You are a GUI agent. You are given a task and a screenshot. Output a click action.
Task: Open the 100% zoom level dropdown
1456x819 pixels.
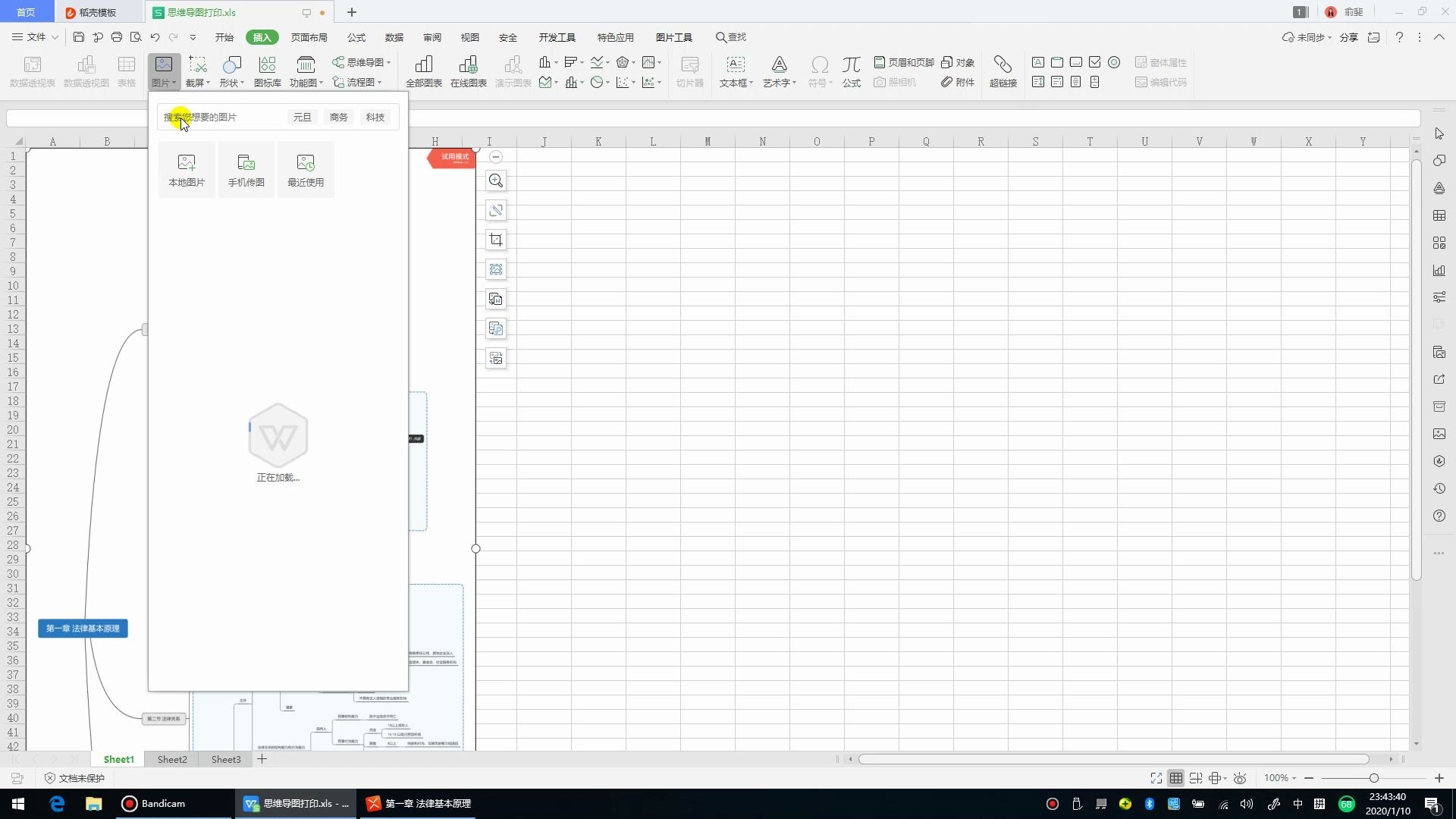click(1280, 778)
